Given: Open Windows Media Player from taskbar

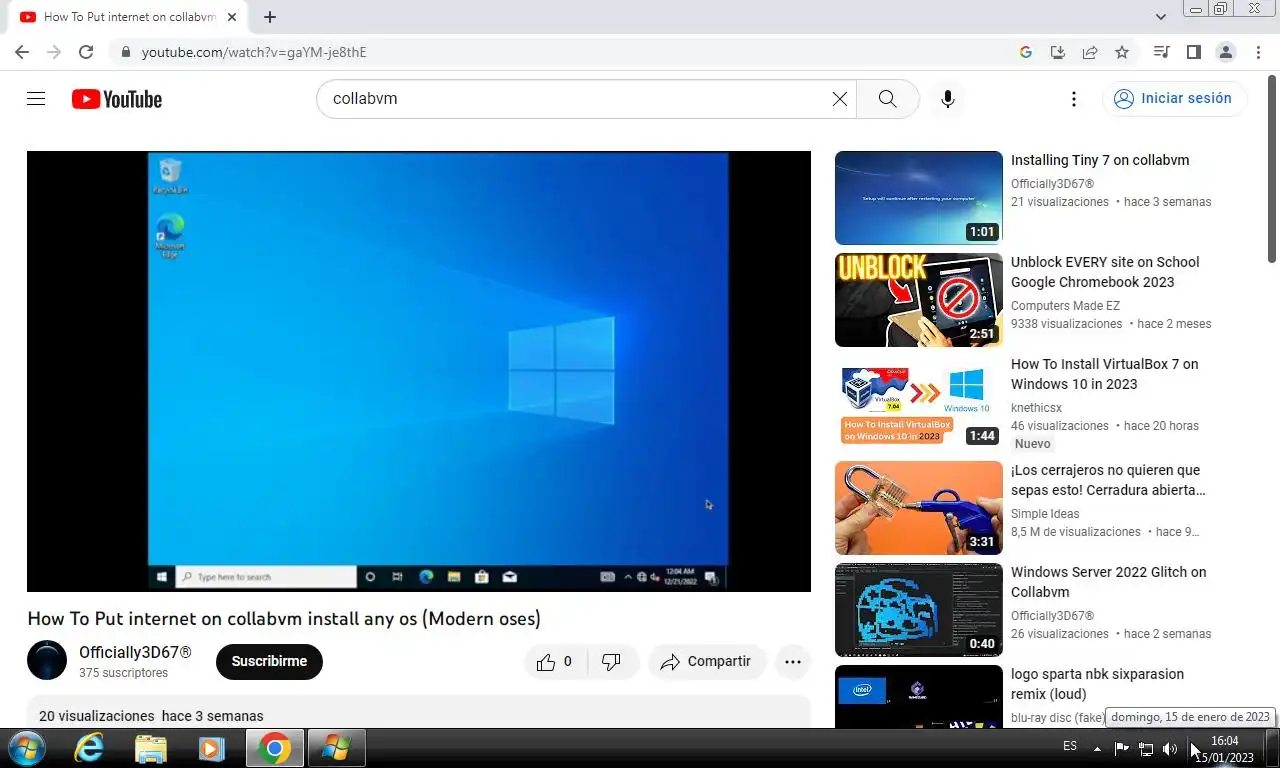Looking at the screenshot, I should (211, 748).
